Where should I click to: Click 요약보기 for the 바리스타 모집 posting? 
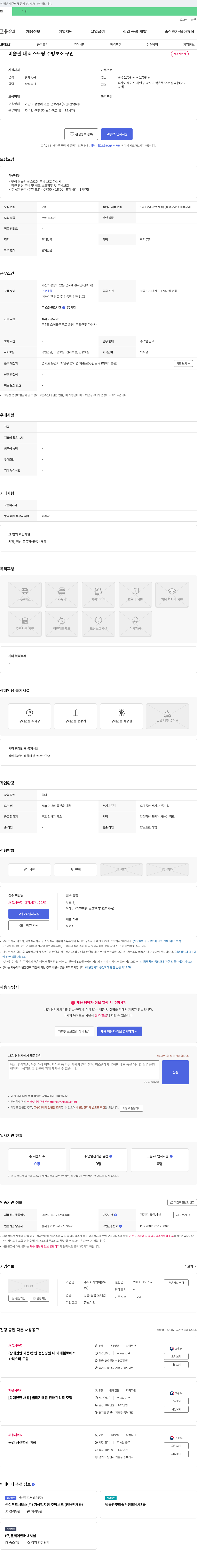pyautogui.click(x=176, y=1356)
